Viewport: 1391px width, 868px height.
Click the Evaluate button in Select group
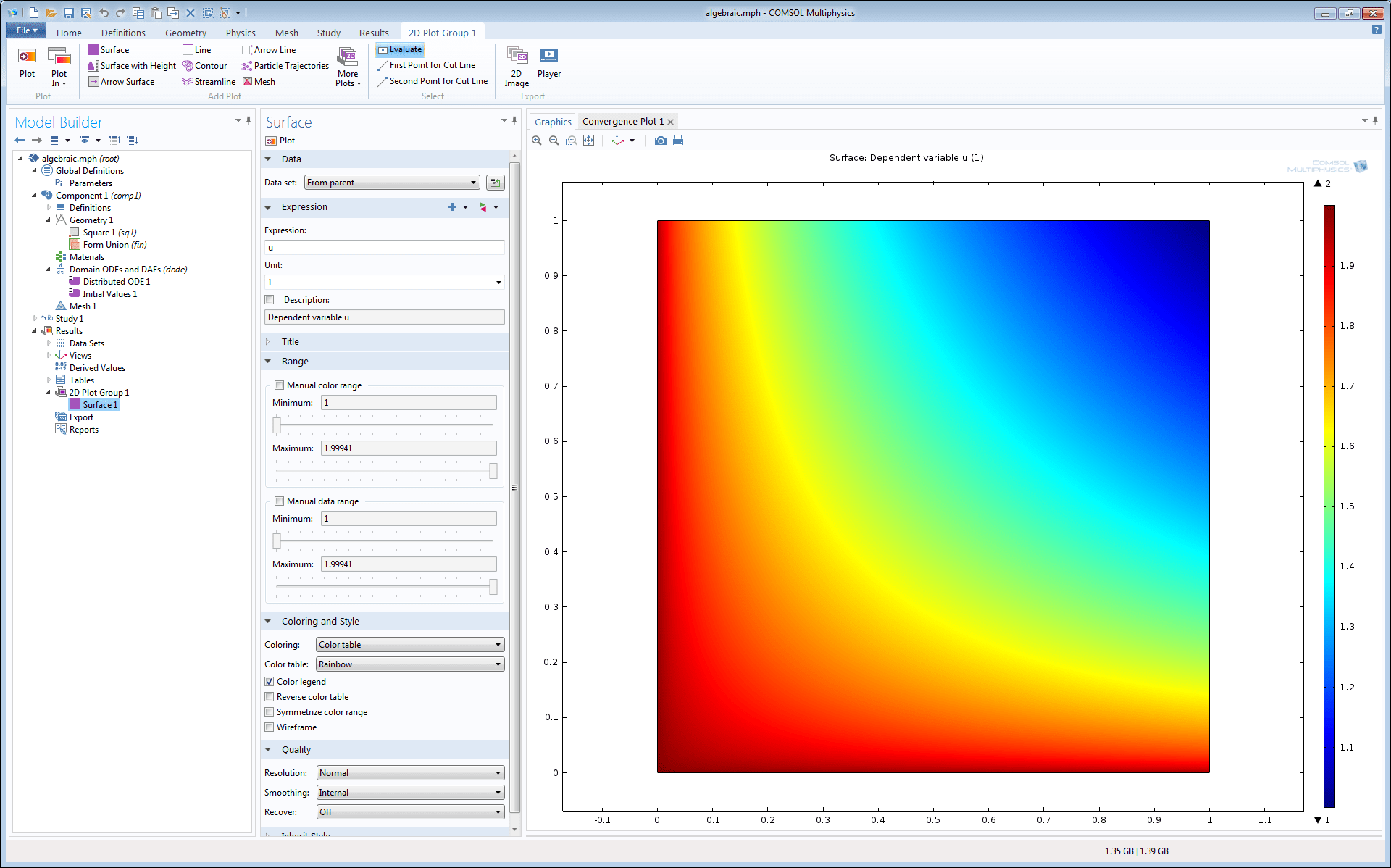[400, 49]
